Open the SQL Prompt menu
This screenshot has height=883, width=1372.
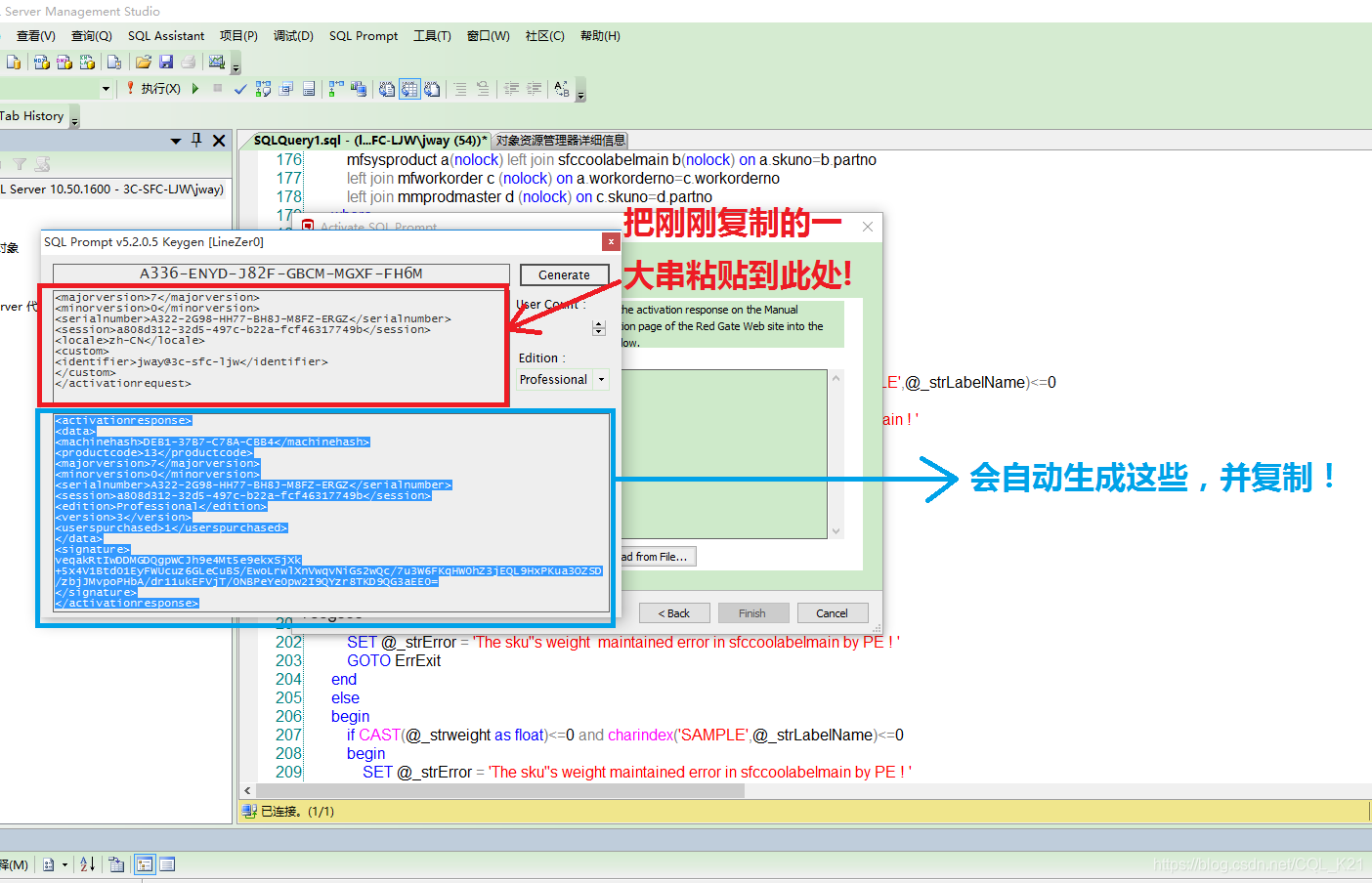pos(364,36)
